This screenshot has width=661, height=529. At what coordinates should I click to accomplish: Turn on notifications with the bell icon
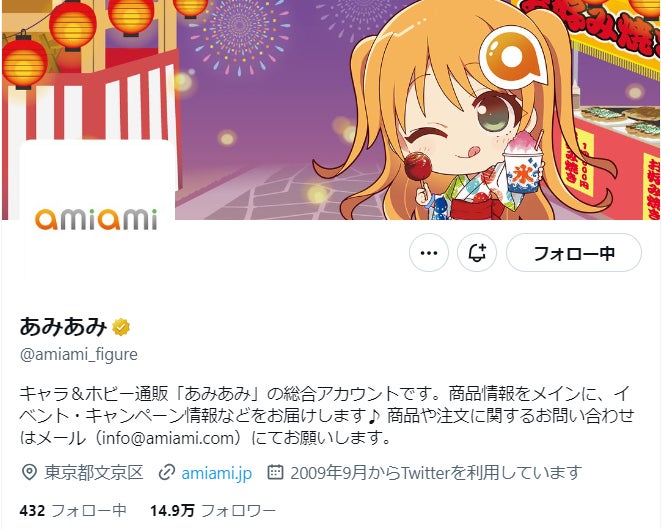click(x=477, y=253)
